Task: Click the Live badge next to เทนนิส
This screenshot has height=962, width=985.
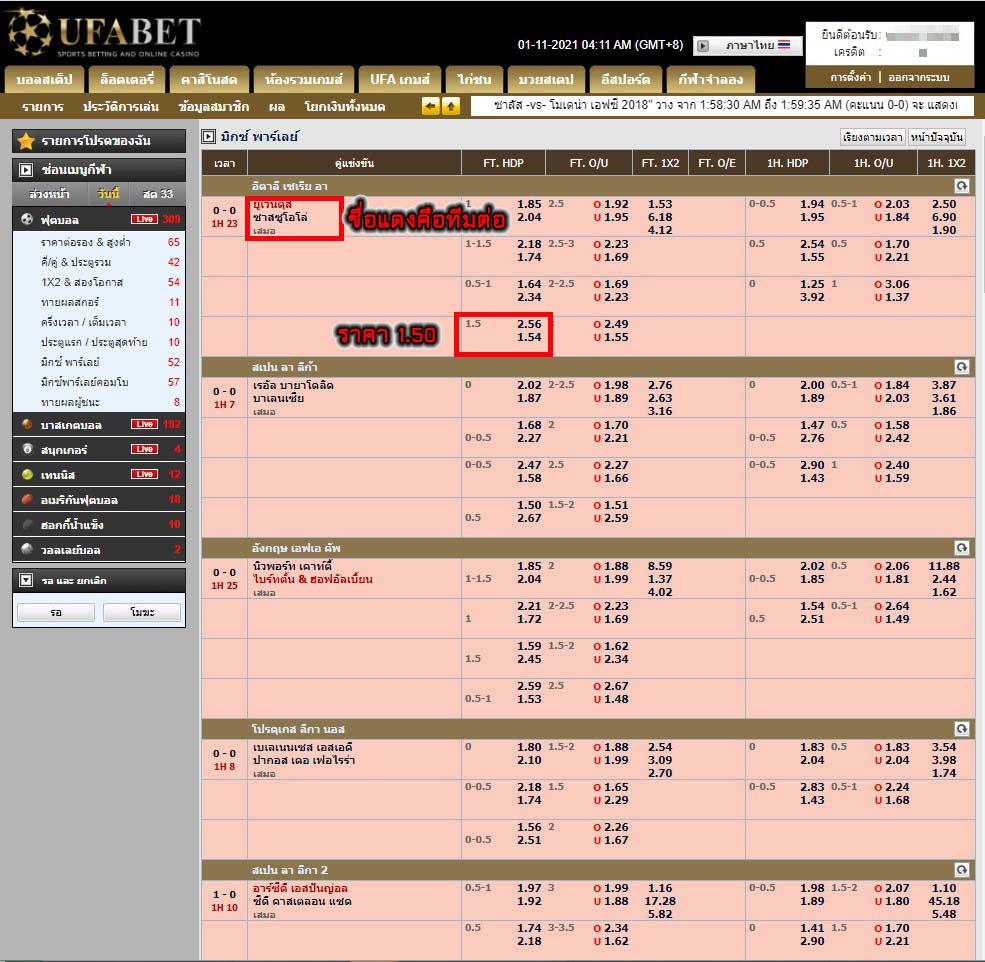Action: (144, 474)
